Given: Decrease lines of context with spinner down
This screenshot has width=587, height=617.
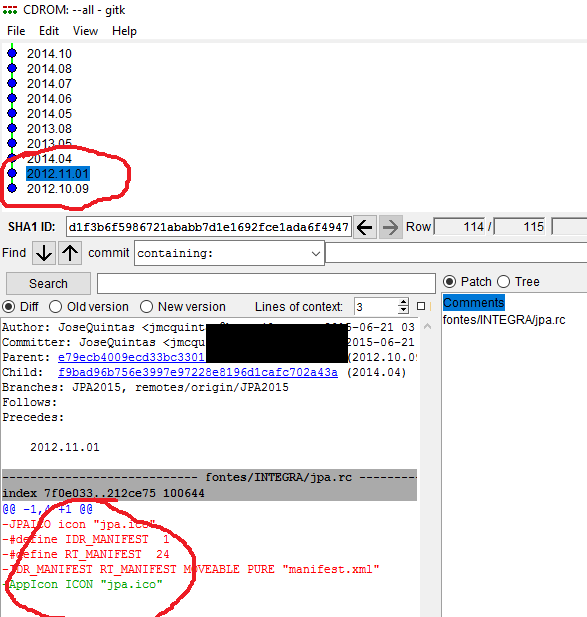Looking at the screenshot, I should point(403,310).
